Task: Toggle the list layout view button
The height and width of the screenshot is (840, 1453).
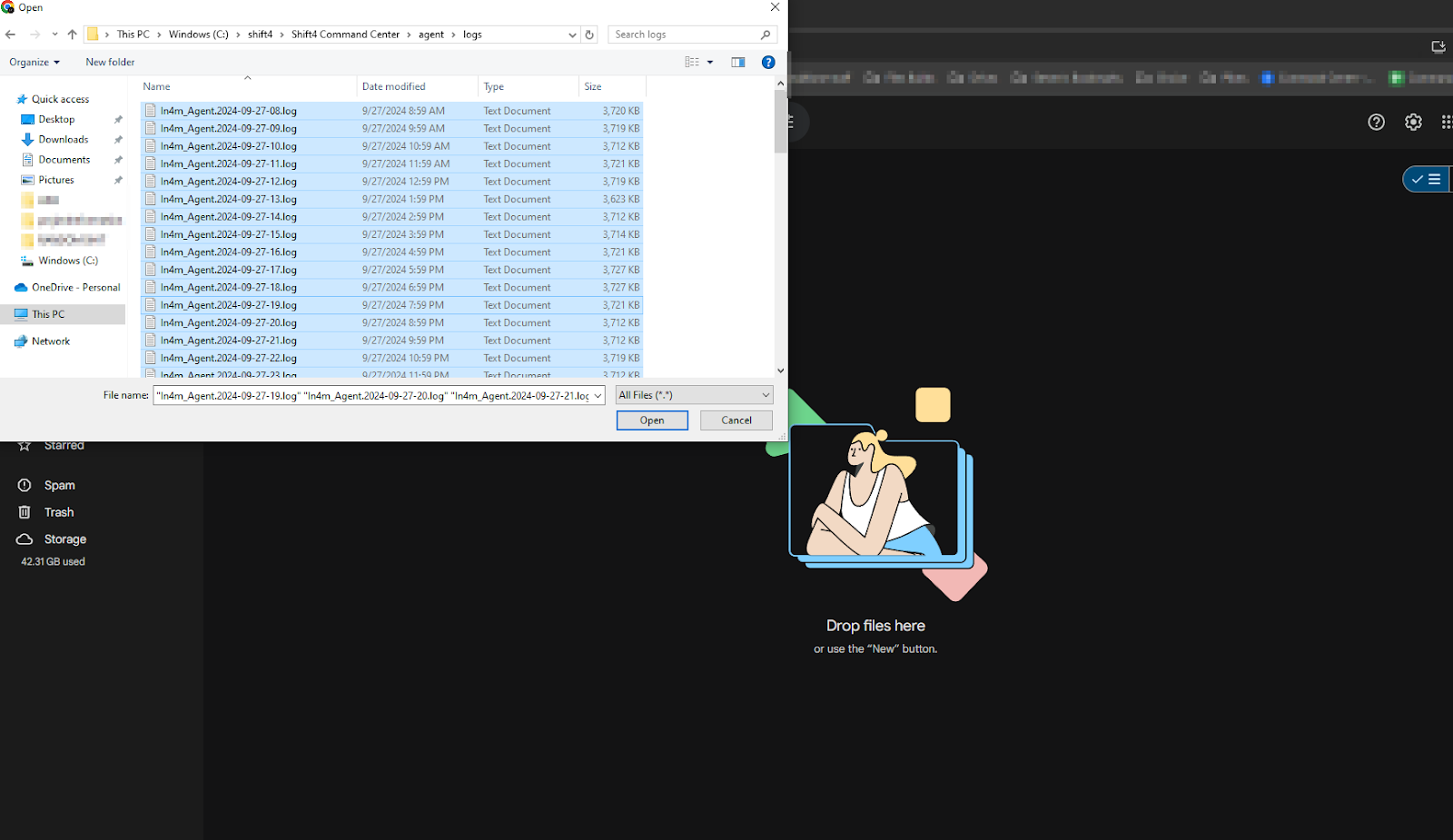Action: (1433, 179)
